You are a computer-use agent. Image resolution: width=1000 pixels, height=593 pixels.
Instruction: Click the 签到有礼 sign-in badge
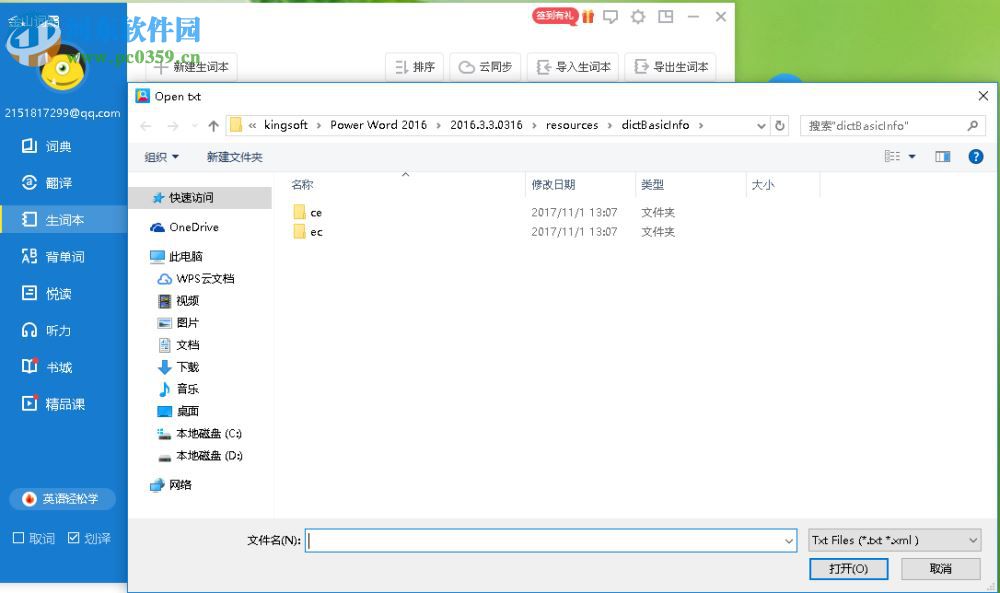point(554,16)
